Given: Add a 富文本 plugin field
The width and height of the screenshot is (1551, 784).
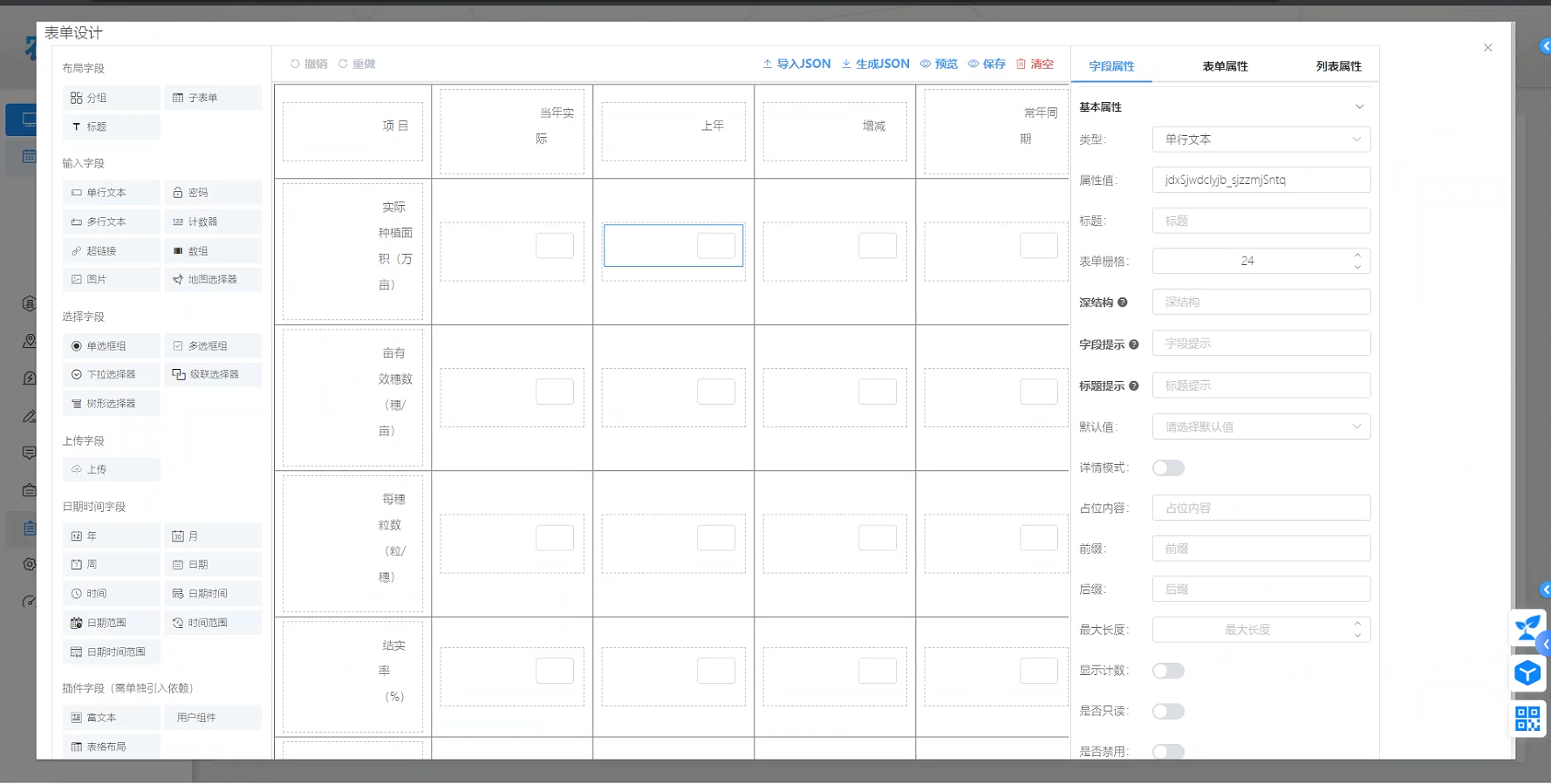Looking at the screenshot, I should point(111,718).
